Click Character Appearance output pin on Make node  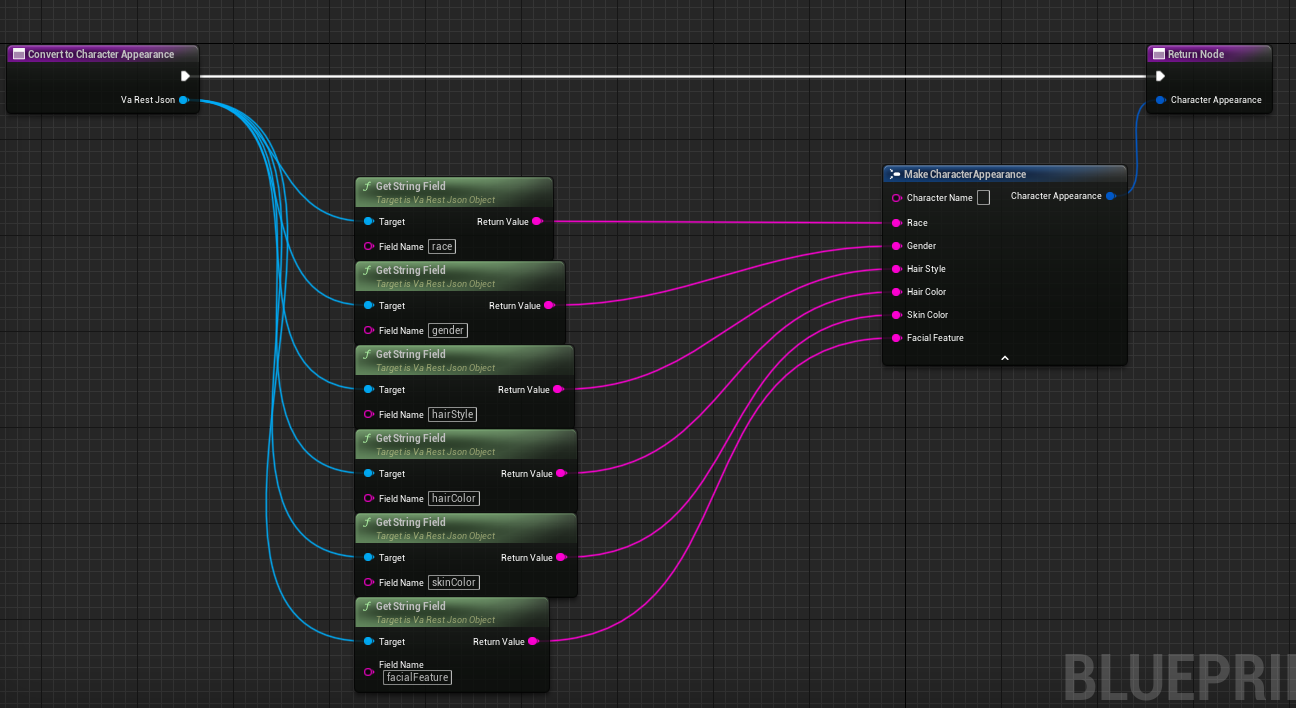click(1110, 196)
